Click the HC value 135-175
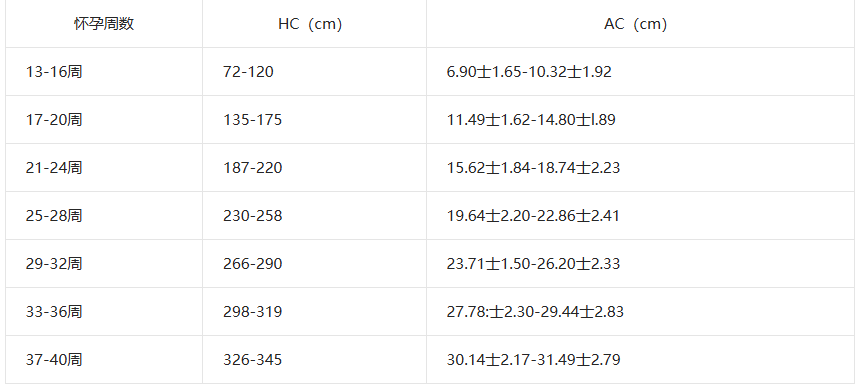Image resolution: width=857 pixels, height=385 pixels. point(253,120)
